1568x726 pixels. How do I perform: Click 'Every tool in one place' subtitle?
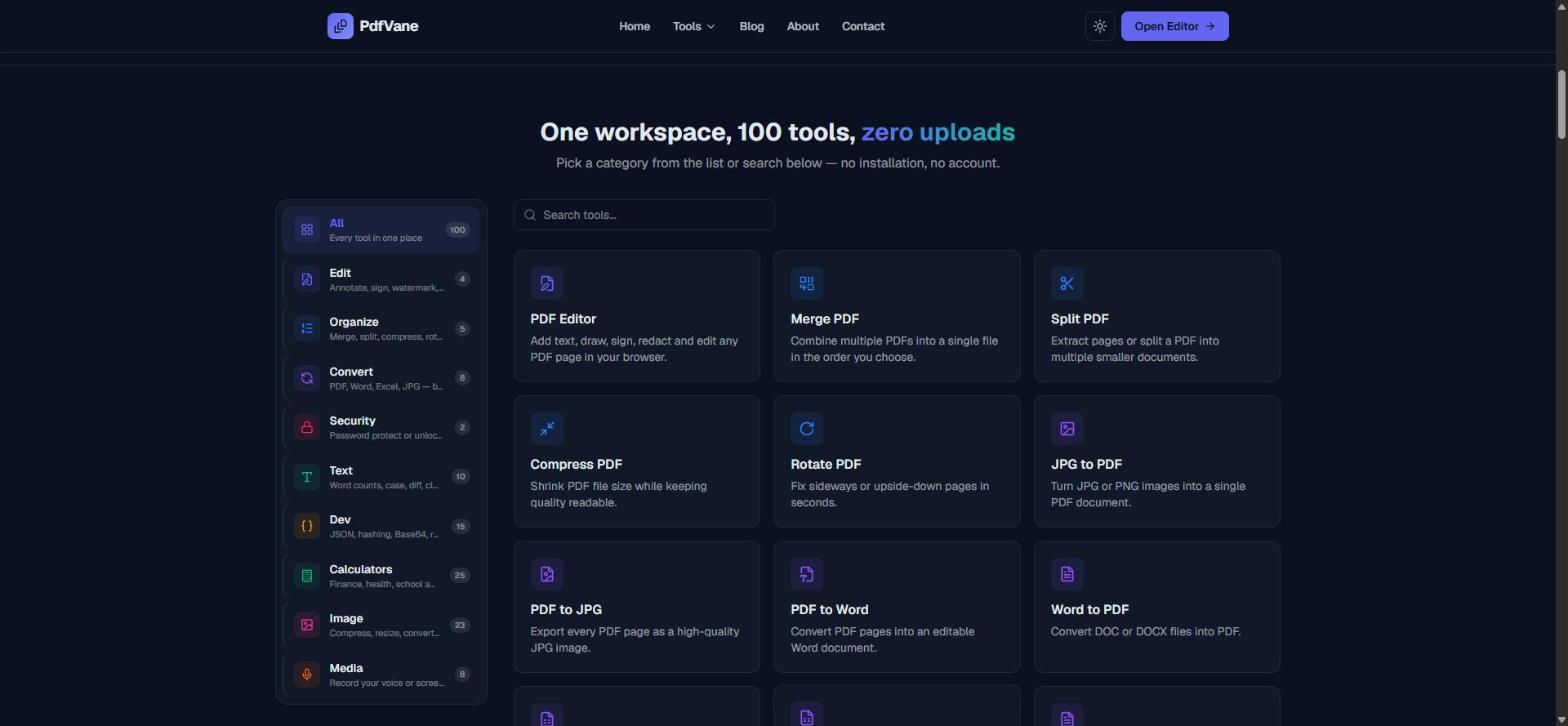pos(376,238)
